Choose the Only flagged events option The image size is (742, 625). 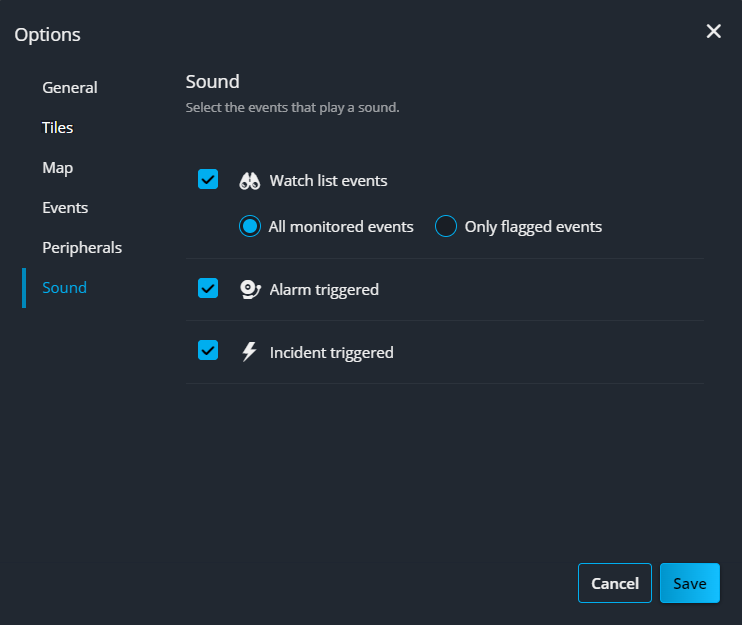446,227
